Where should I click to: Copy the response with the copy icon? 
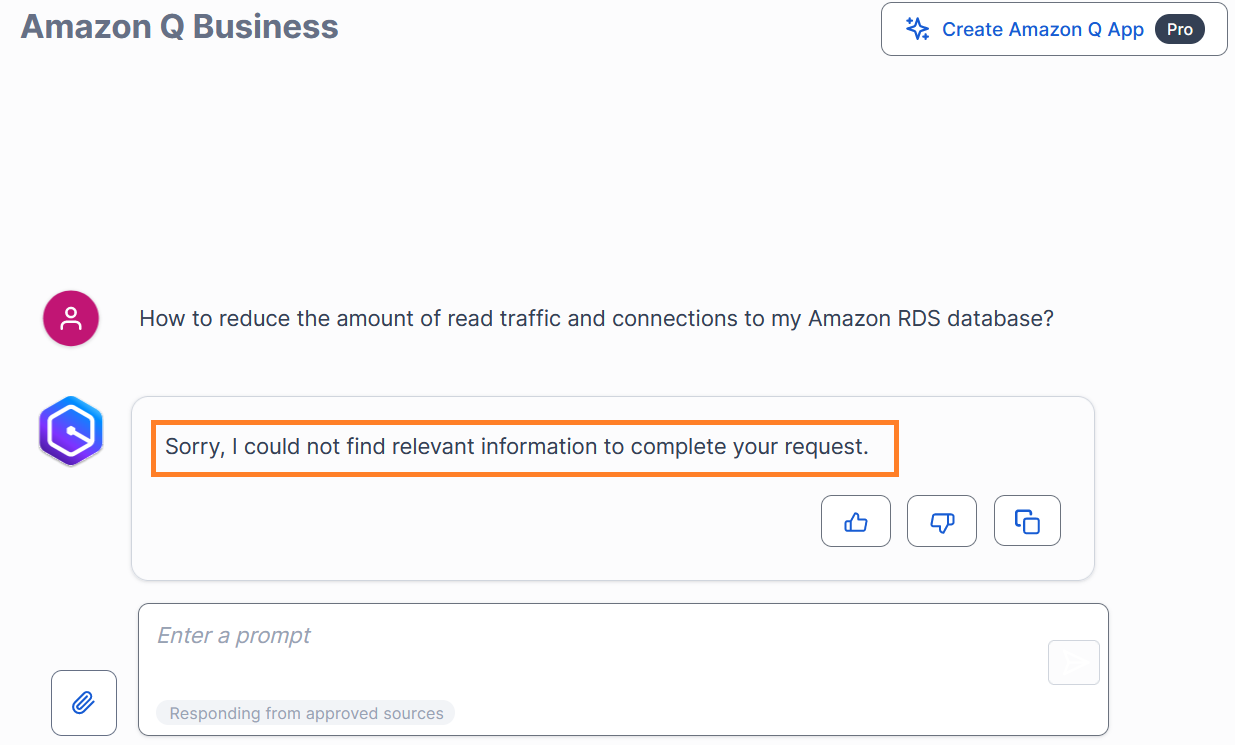click(1027, 521)
